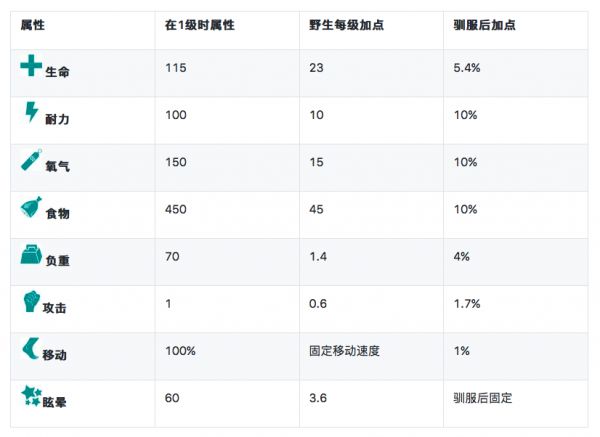Click the 5.4% value in 生命 row
Image resolution: width=600 pixels, height=437 pixels.
tap(466, 68)
